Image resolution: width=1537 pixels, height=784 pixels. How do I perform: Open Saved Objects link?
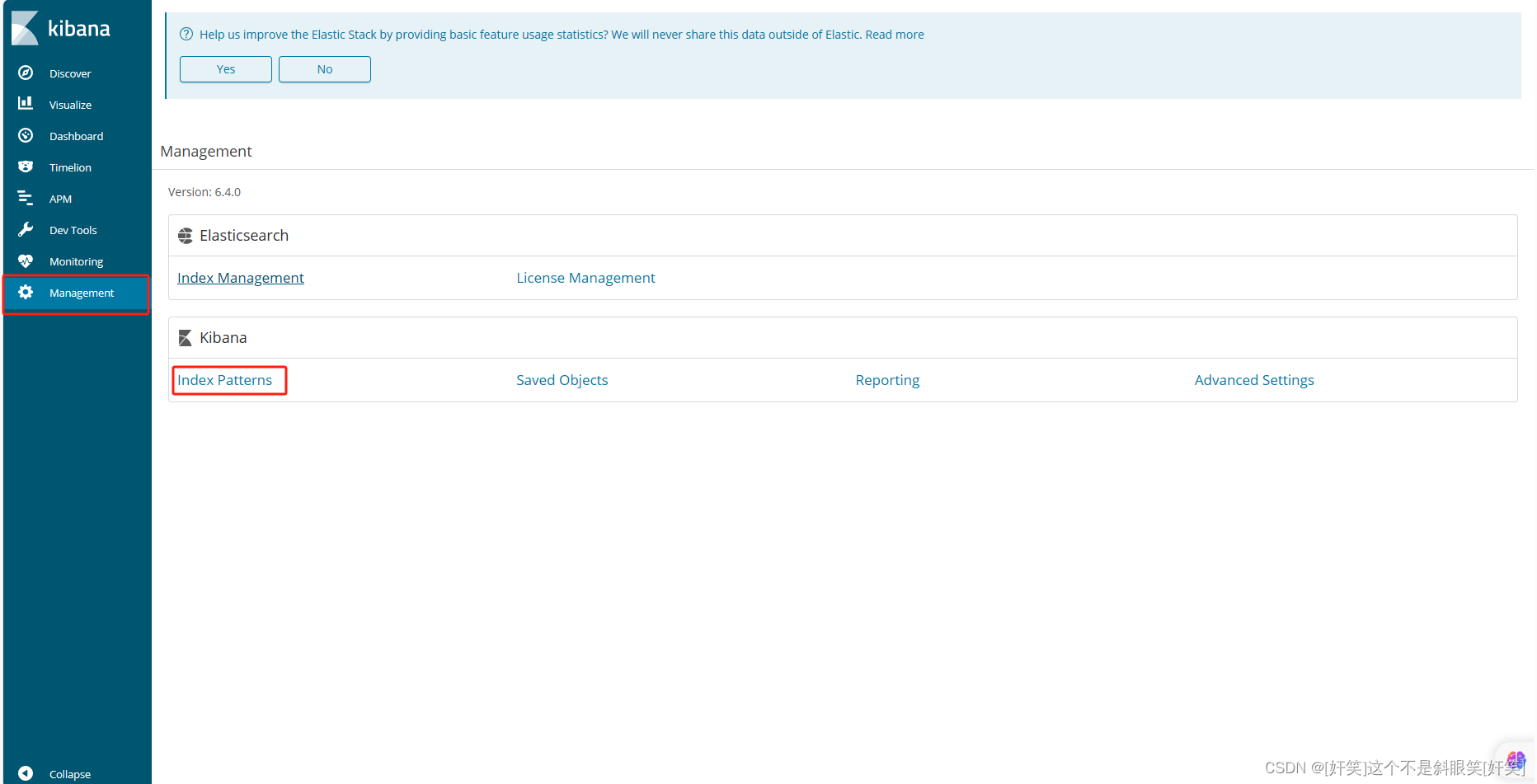click(562, 380)
